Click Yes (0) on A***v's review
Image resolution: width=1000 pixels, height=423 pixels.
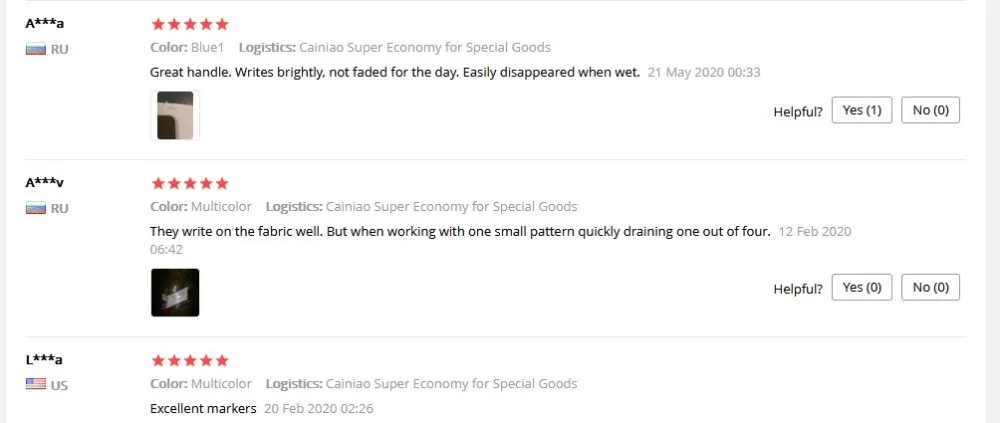862,287
